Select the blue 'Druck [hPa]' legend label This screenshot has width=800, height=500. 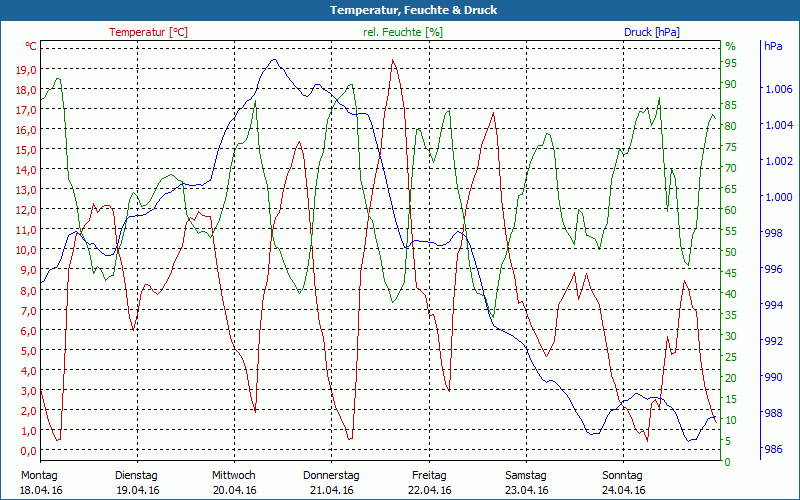tap(652, 32)
